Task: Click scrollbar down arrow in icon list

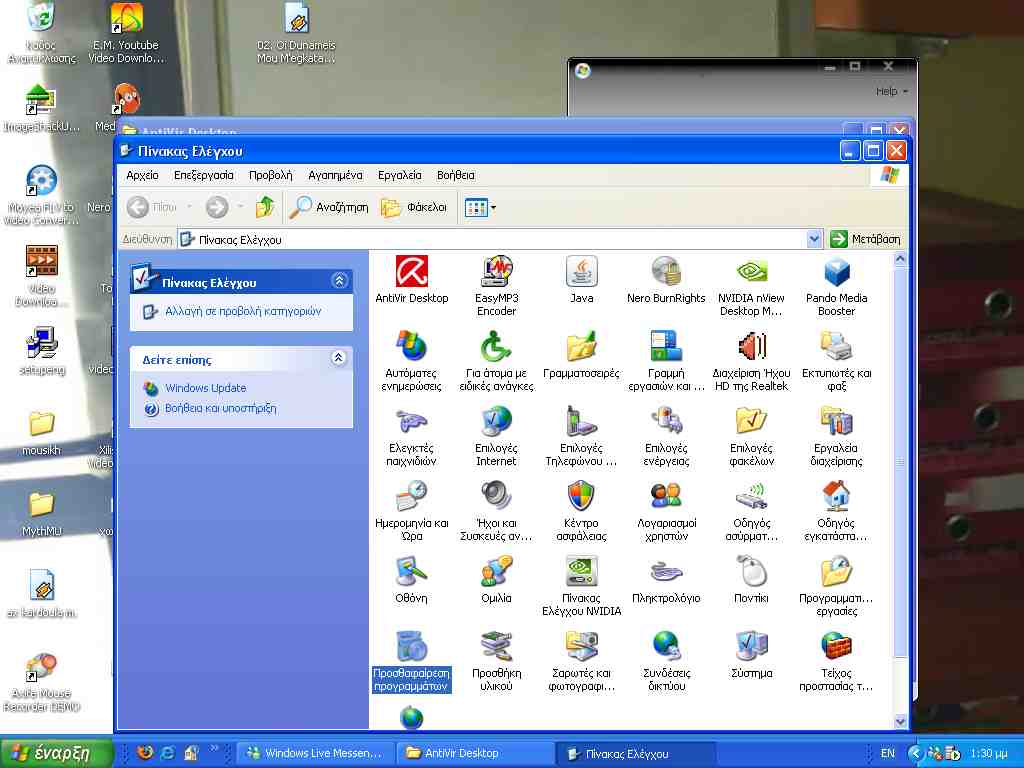Action: 901,721
